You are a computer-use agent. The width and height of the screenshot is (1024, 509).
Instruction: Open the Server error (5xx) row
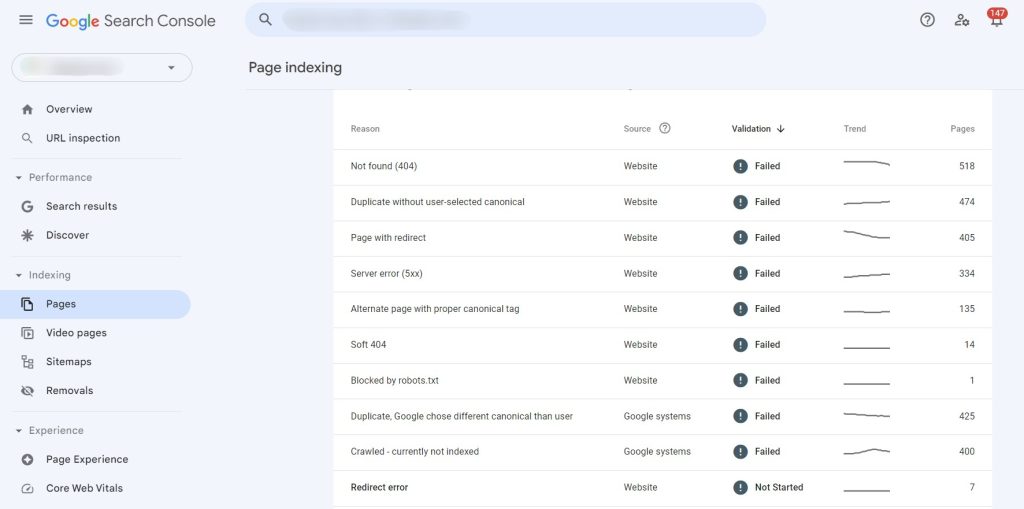point(662,273)
